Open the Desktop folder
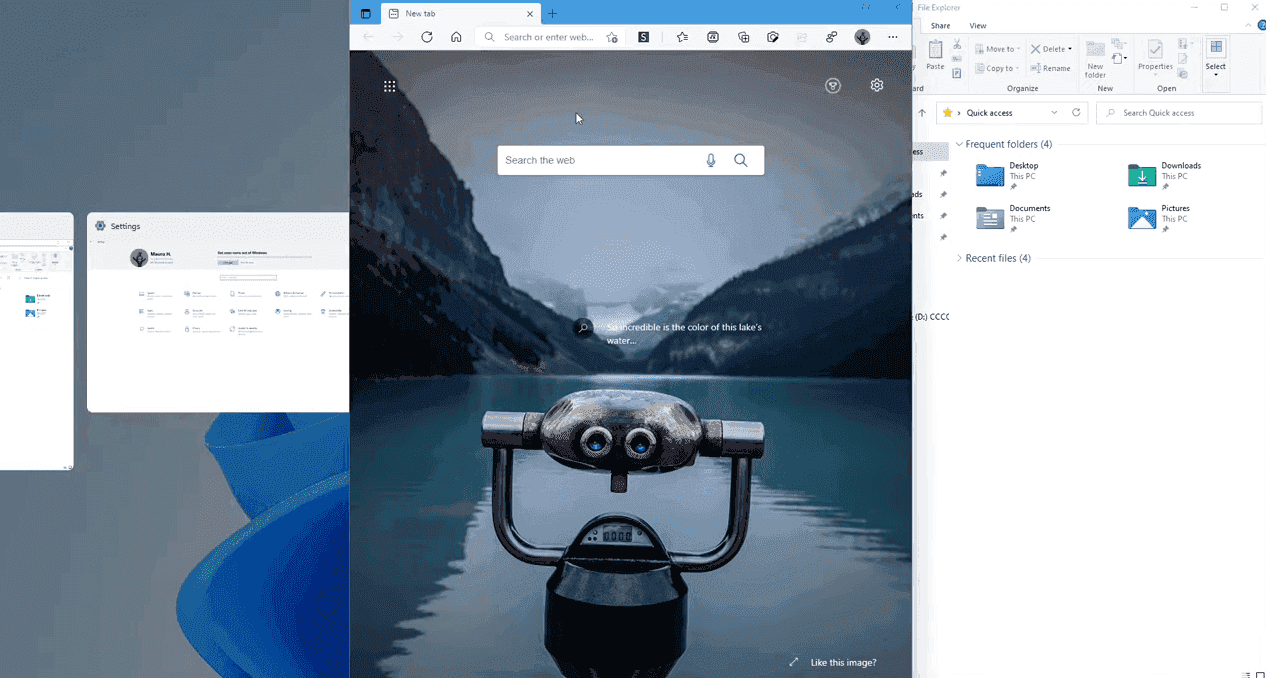The width and height of the screenshot is (1266, 678). (x=1009, y=175)
